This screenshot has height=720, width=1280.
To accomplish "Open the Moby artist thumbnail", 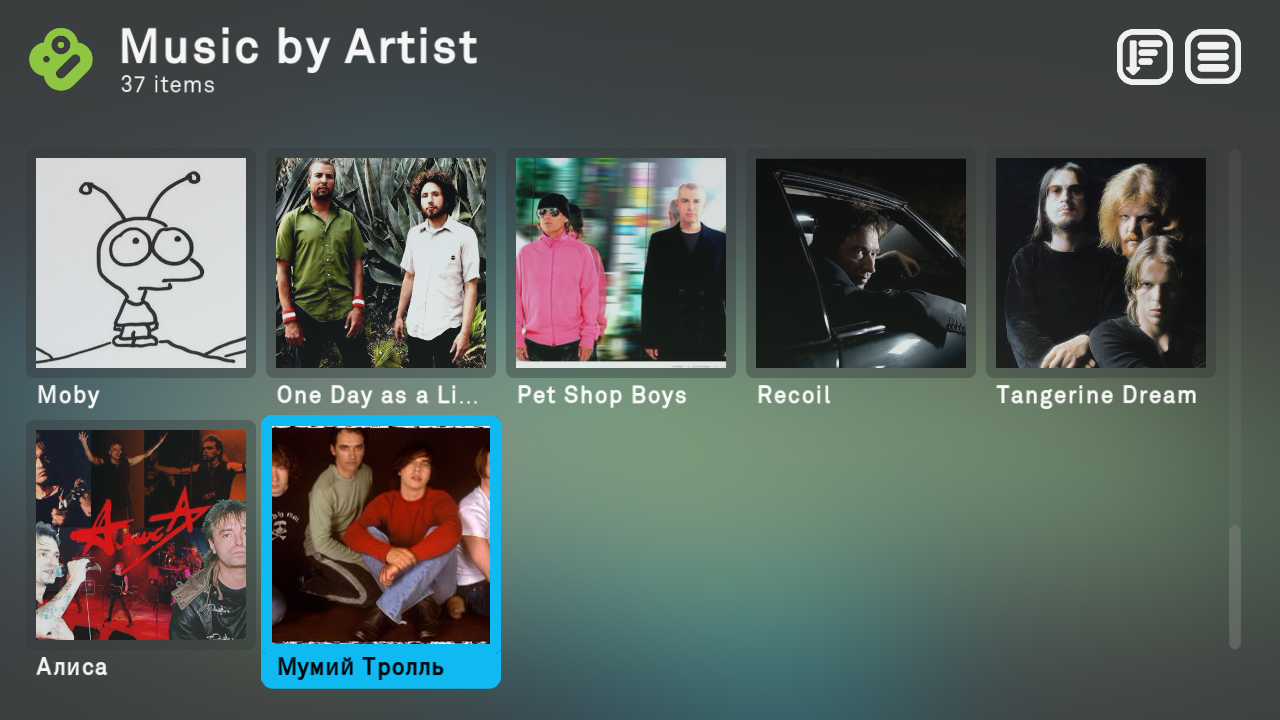I will click(x=141, y=263).
